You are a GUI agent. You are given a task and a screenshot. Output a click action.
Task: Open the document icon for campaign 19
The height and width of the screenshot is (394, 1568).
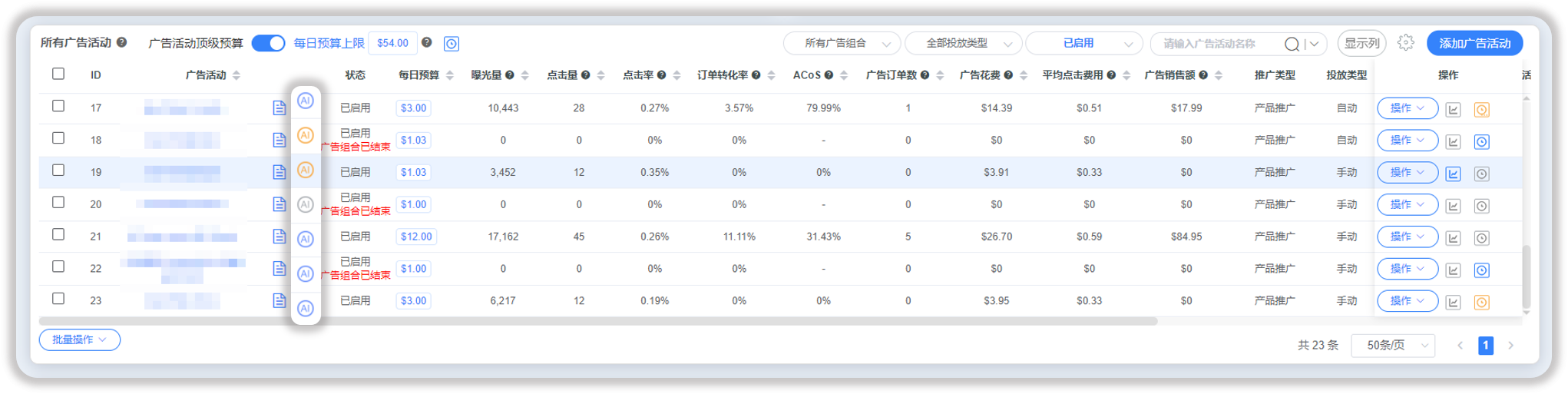[280, 172]
